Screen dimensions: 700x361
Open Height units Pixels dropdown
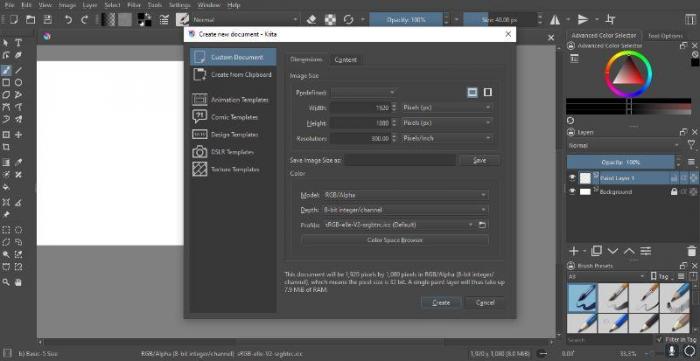click(x=447, y=123)
